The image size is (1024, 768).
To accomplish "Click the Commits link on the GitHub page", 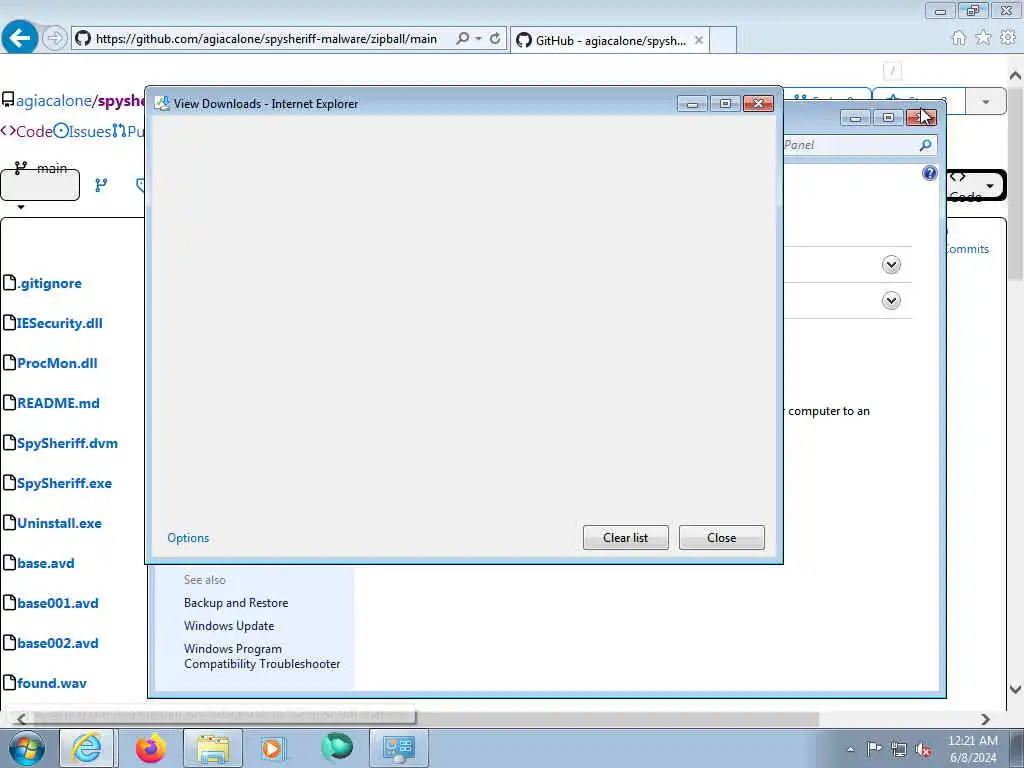I will pos(967,249).
